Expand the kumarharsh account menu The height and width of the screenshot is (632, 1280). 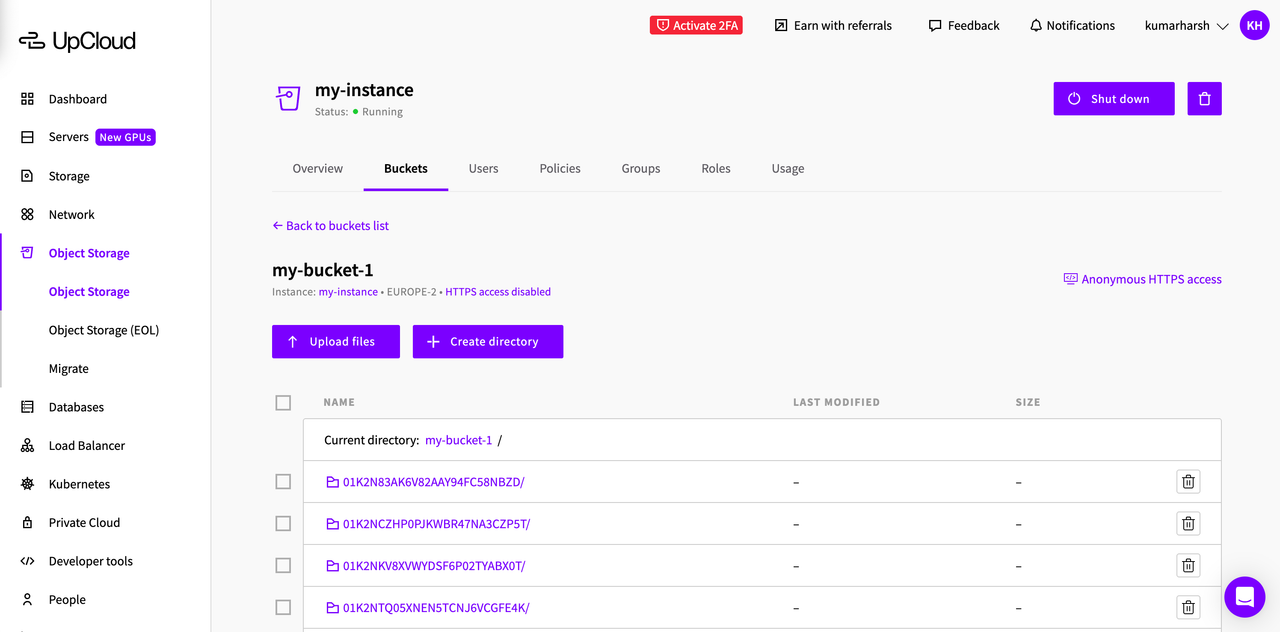pos(1186,25)
